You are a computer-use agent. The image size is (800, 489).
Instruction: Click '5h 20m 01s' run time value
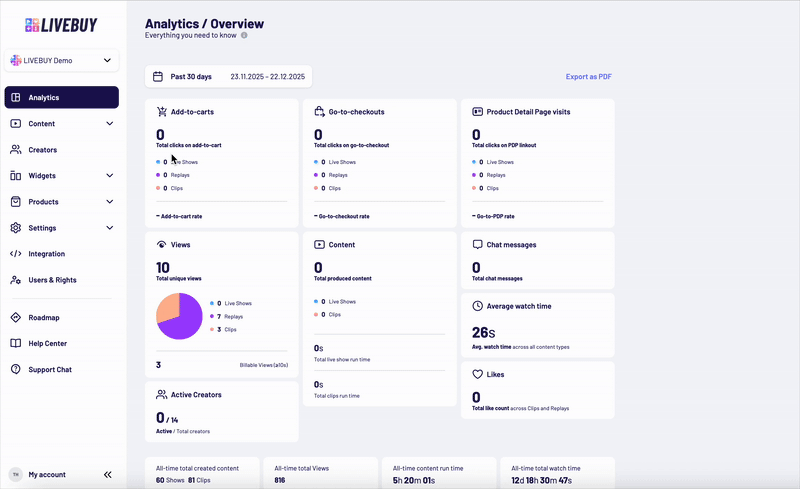[x=414, y=480]
